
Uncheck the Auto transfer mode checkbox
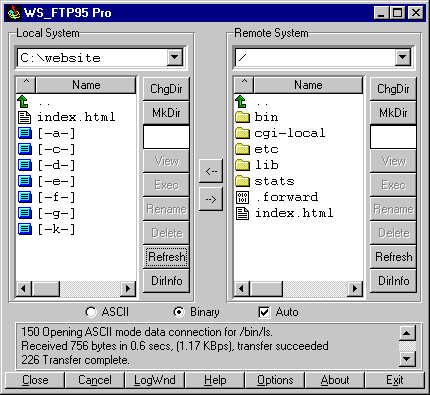(264, 312)
